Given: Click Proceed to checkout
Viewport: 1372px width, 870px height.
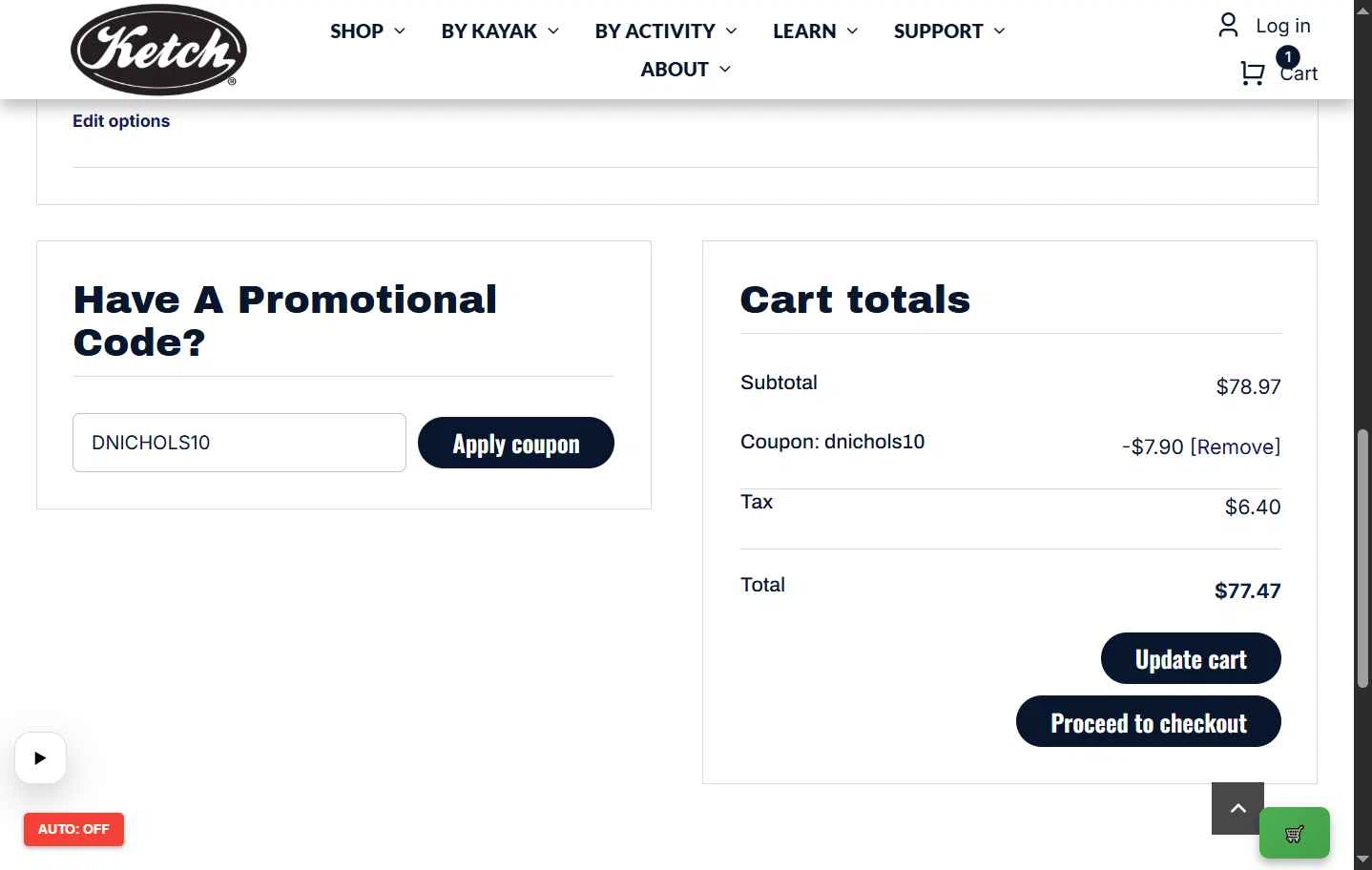Looking at the screenshot, I should click(x=1149, y=721).
